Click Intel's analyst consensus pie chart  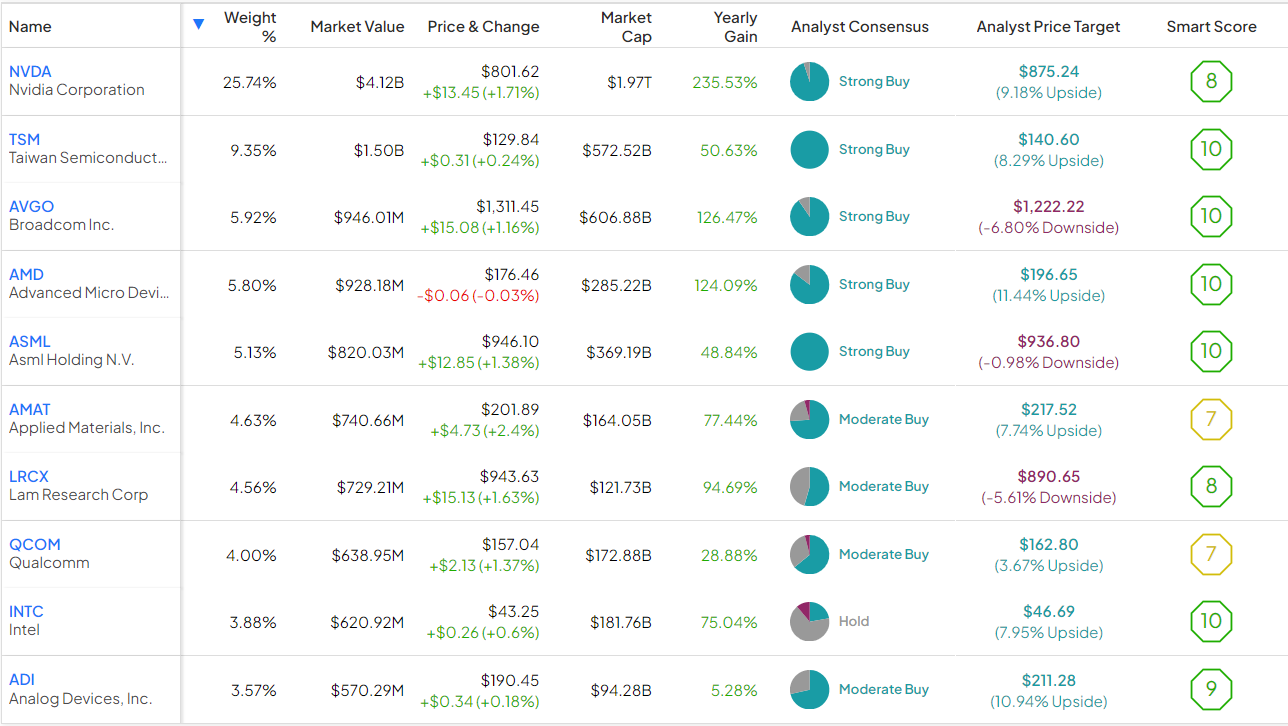pyautogui.click(x=809, y=621)
